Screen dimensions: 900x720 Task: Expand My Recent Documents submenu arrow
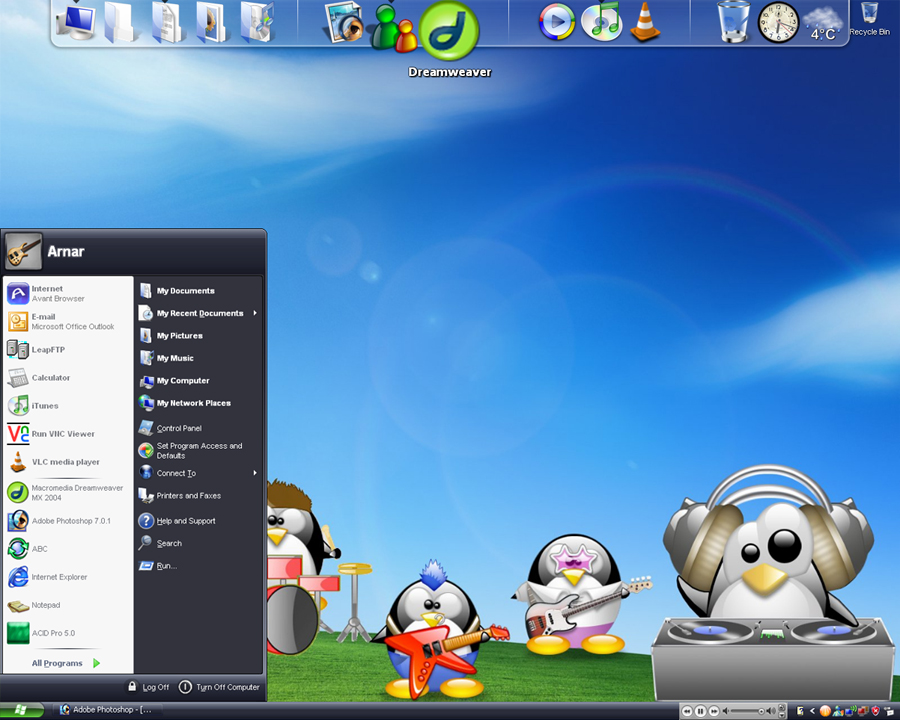point(255,313)
